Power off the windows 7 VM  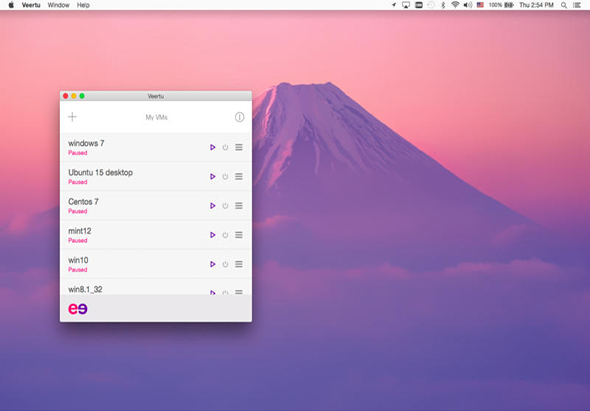click(x=225, y=147)
